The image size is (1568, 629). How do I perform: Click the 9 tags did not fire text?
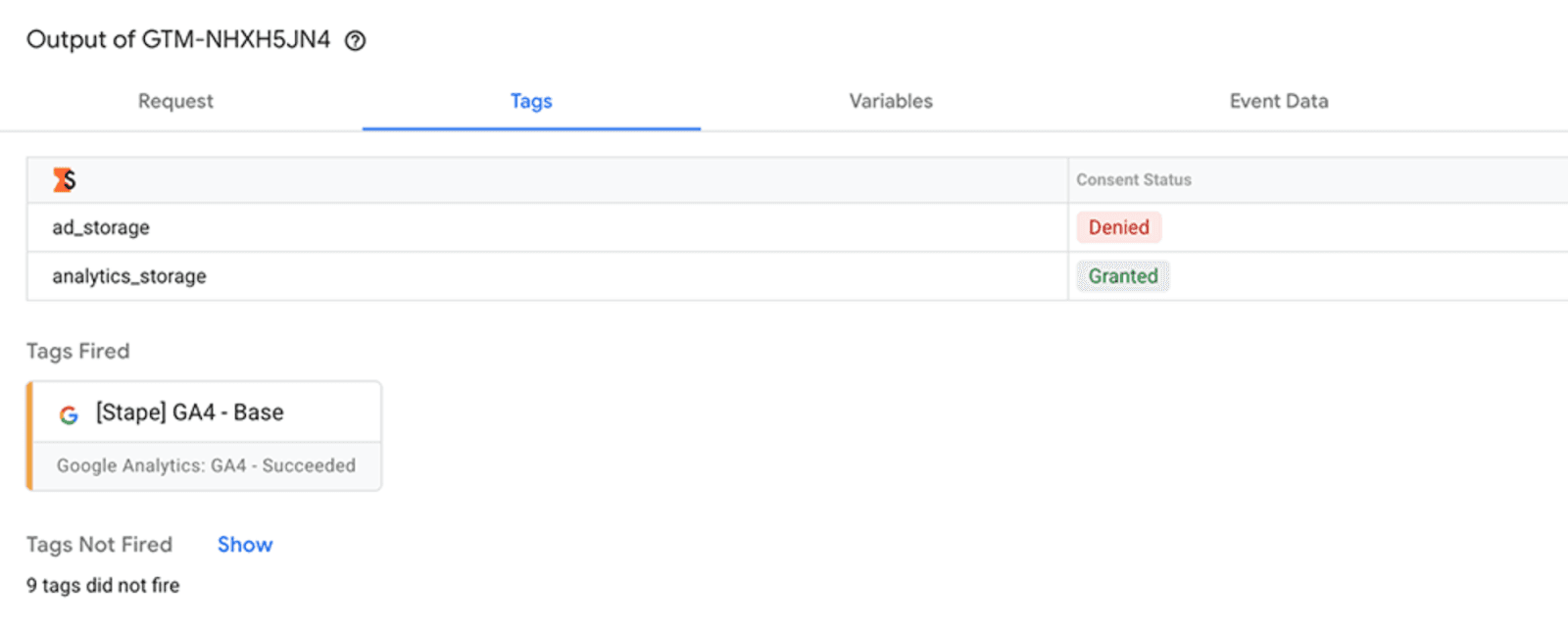click(x=103, y=585)
